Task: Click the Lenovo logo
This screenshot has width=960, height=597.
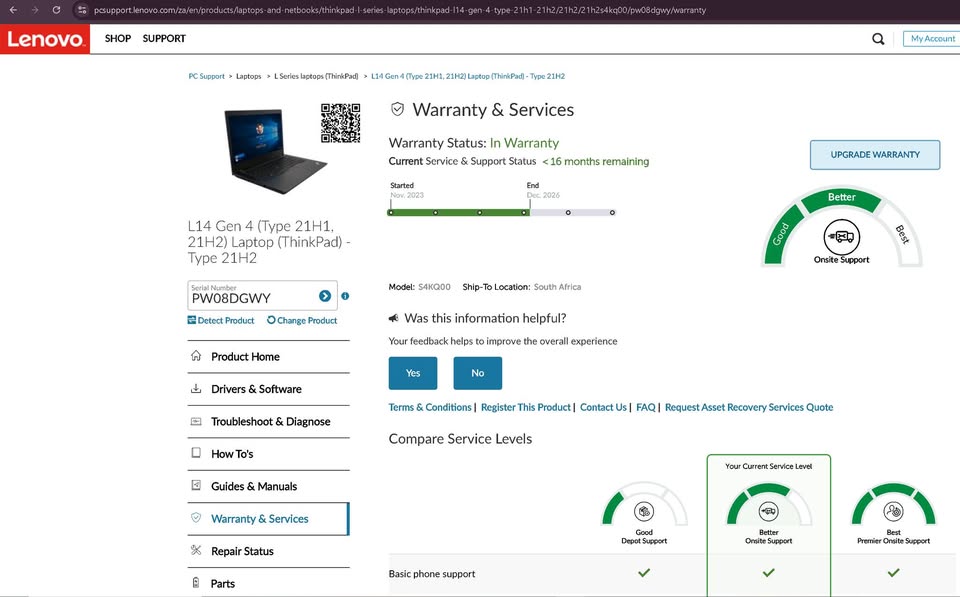Action: click(45, 39)
